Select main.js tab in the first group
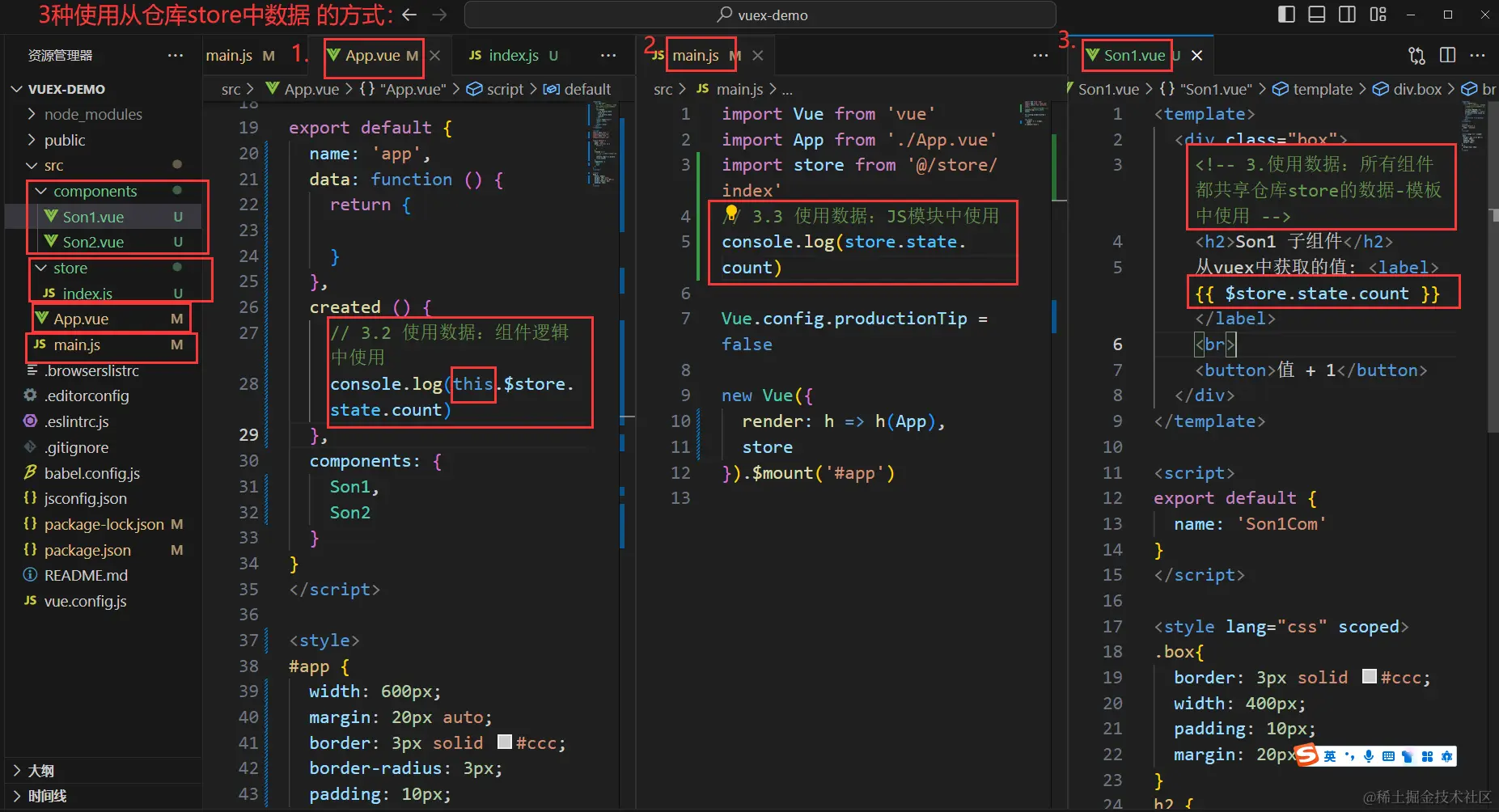This screenshot has width=1499, height=812. (x=240, y=55)
